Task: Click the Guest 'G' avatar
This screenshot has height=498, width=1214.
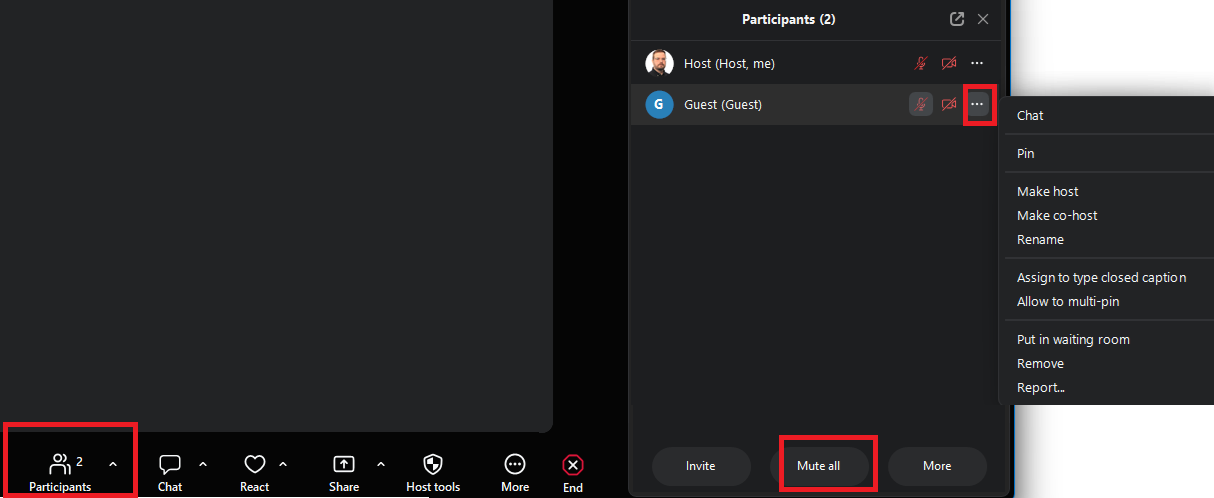Action: pyautogui.click(x=659, y=104)
